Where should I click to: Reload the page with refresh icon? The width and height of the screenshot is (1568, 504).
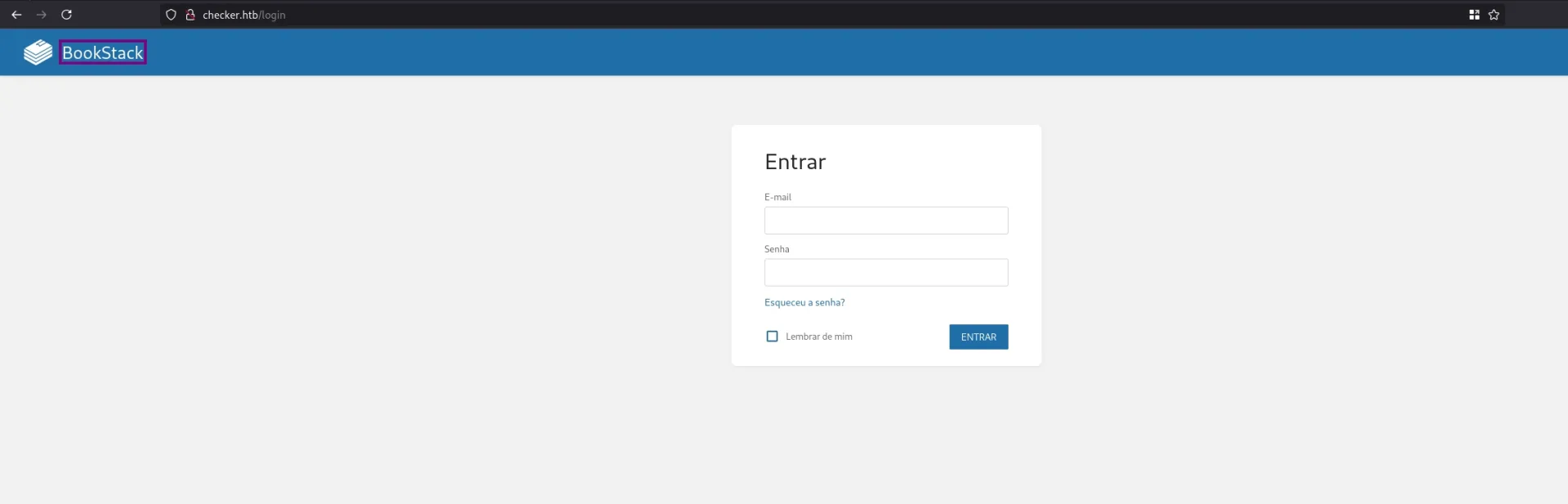[67, 15]
